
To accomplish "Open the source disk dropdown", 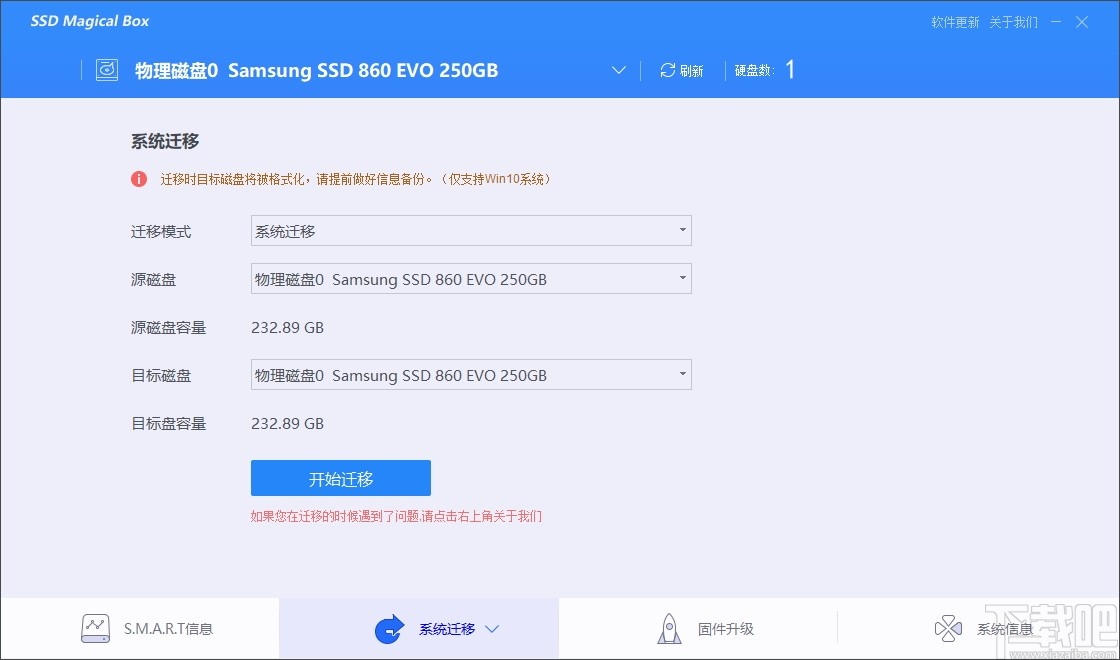I will 471,279.
